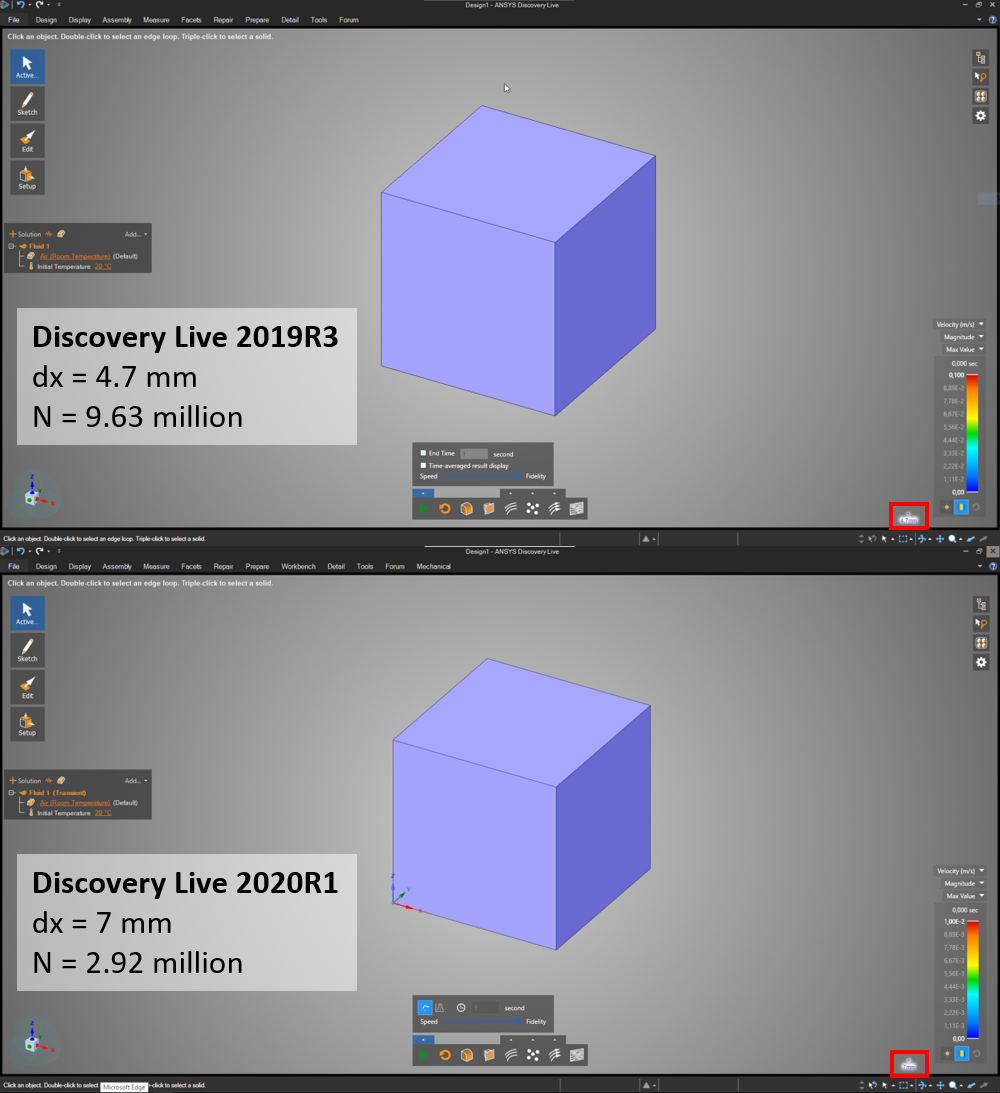
Task: Enable the End Time checkbox in top window
Action: tap(423, 453)
